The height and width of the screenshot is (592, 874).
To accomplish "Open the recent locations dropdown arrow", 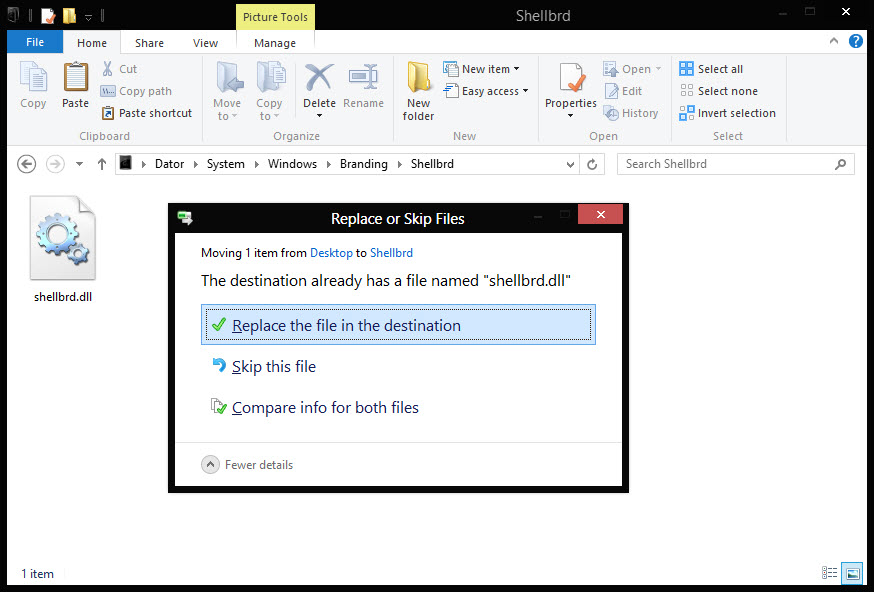I will 79,164.
